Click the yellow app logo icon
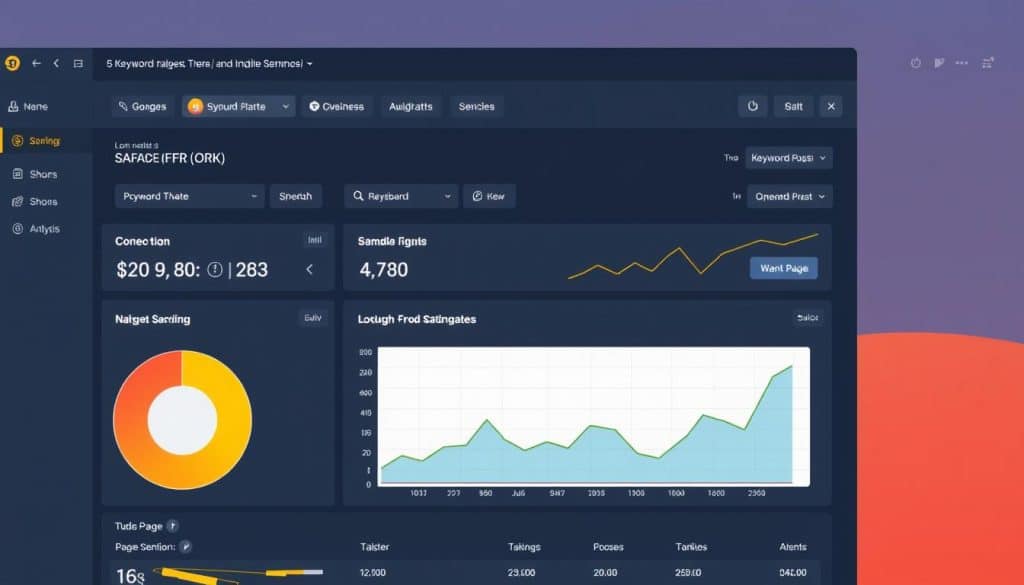1024x585 pixels. [x=12, y=63]
